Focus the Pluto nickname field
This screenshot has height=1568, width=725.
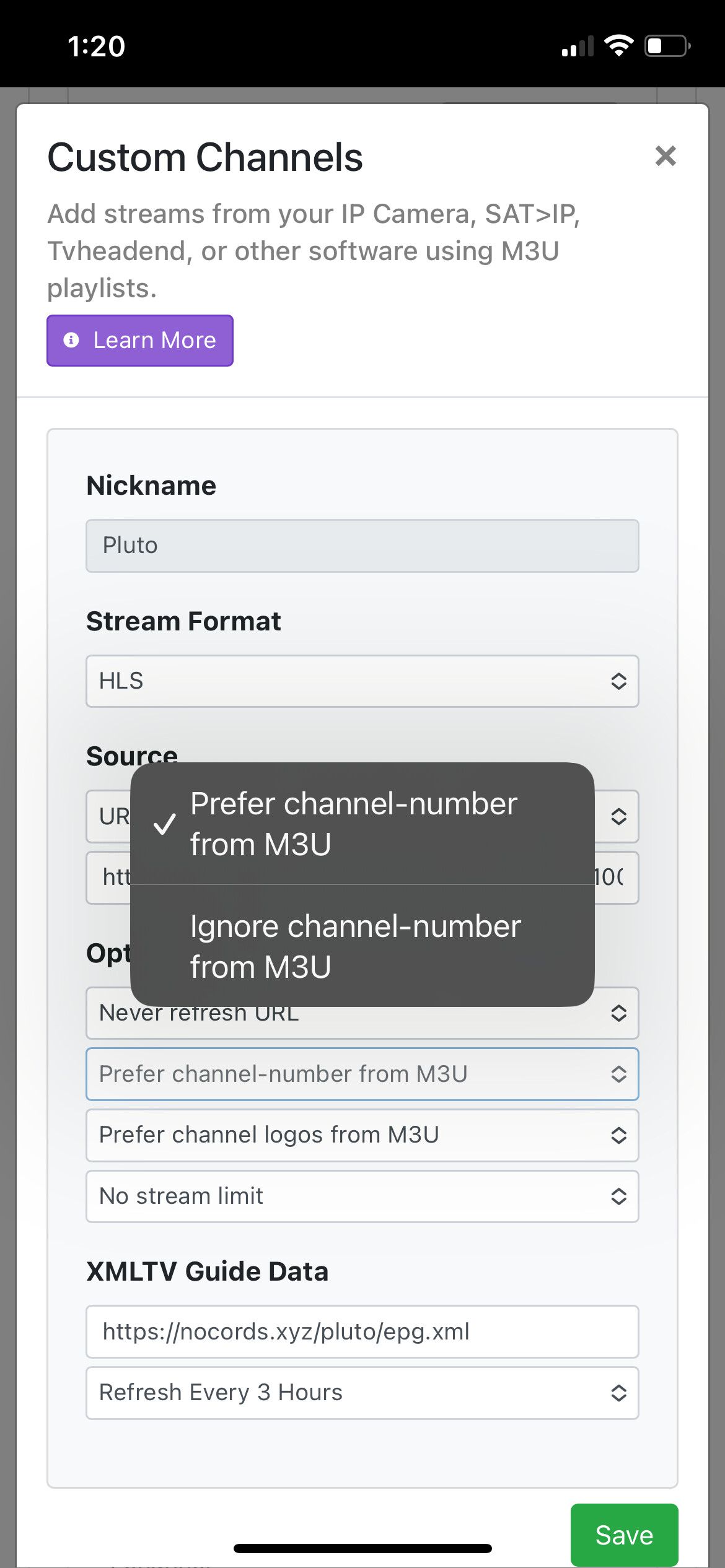click(x=362, y=546)
